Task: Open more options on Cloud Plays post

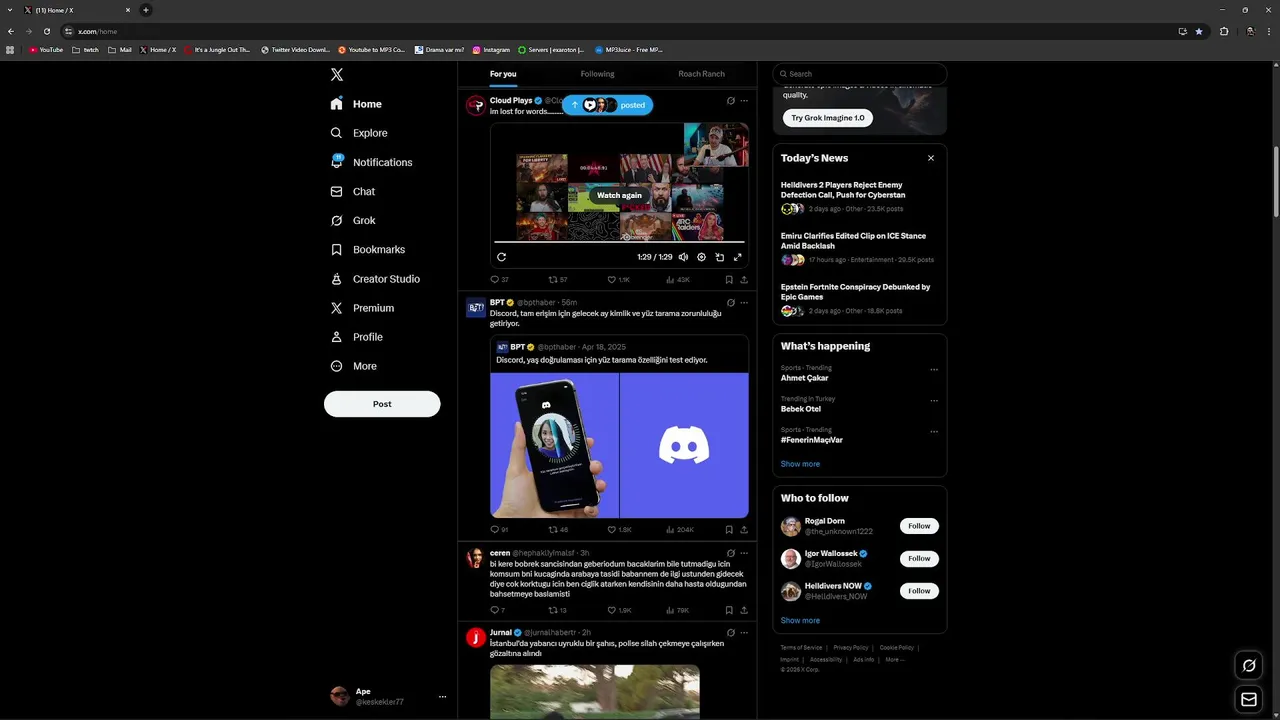Action: pos(744,101)
